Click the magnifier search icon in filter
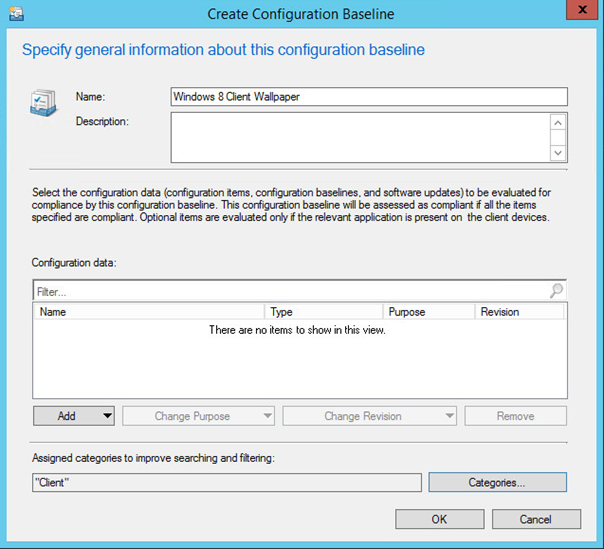The width and height of the screenshot is (604, 549). pyautogui.click(x=556, y=291)
